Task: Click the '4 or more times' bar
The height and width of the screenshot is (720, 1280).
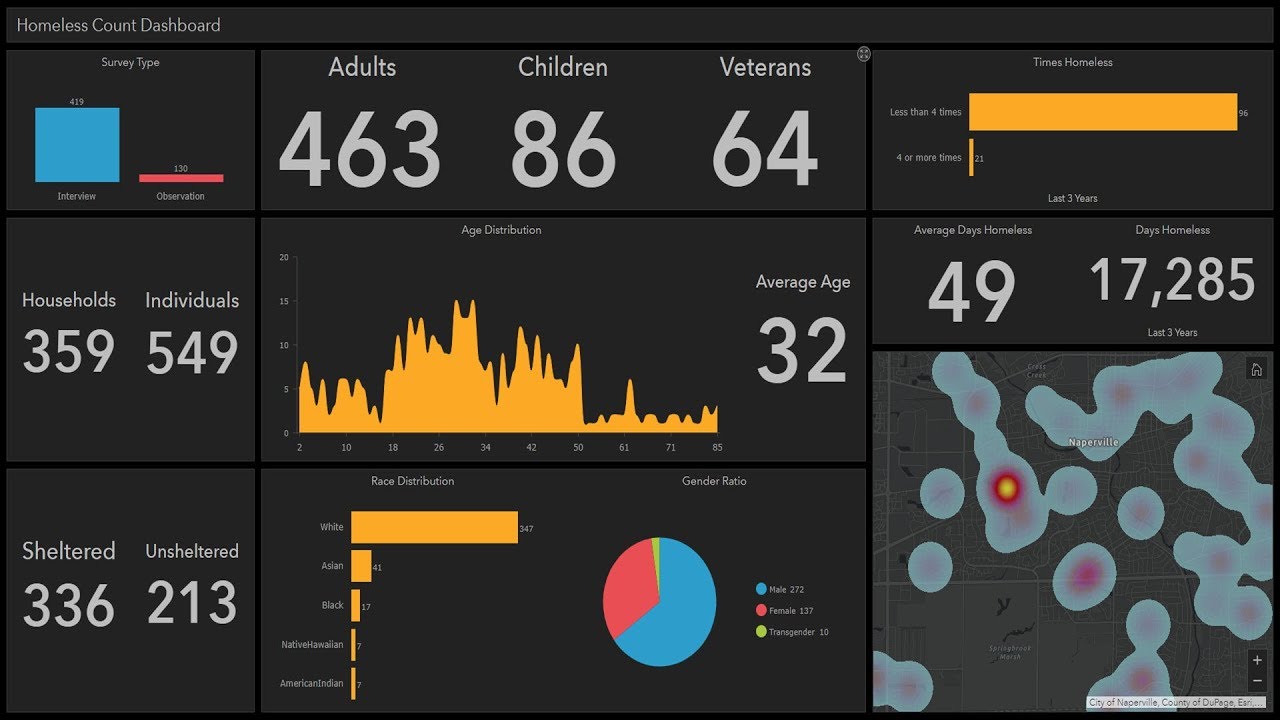Action: (x=971, y=158)
